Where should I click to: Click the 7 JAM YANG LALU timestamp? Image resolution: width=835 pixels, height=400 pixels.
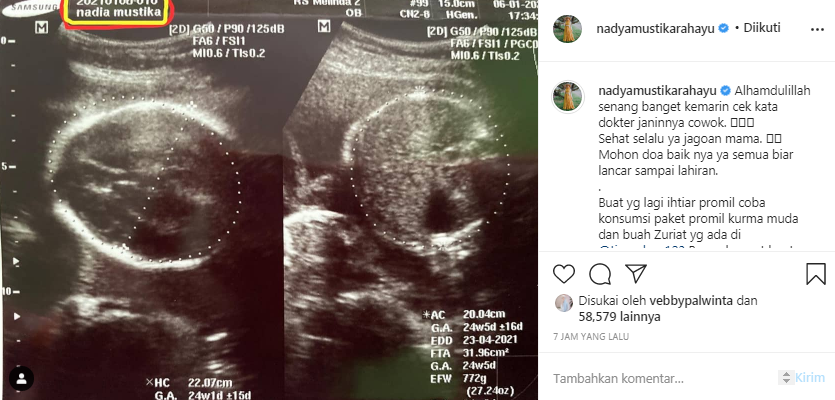(x=591, y=337)
